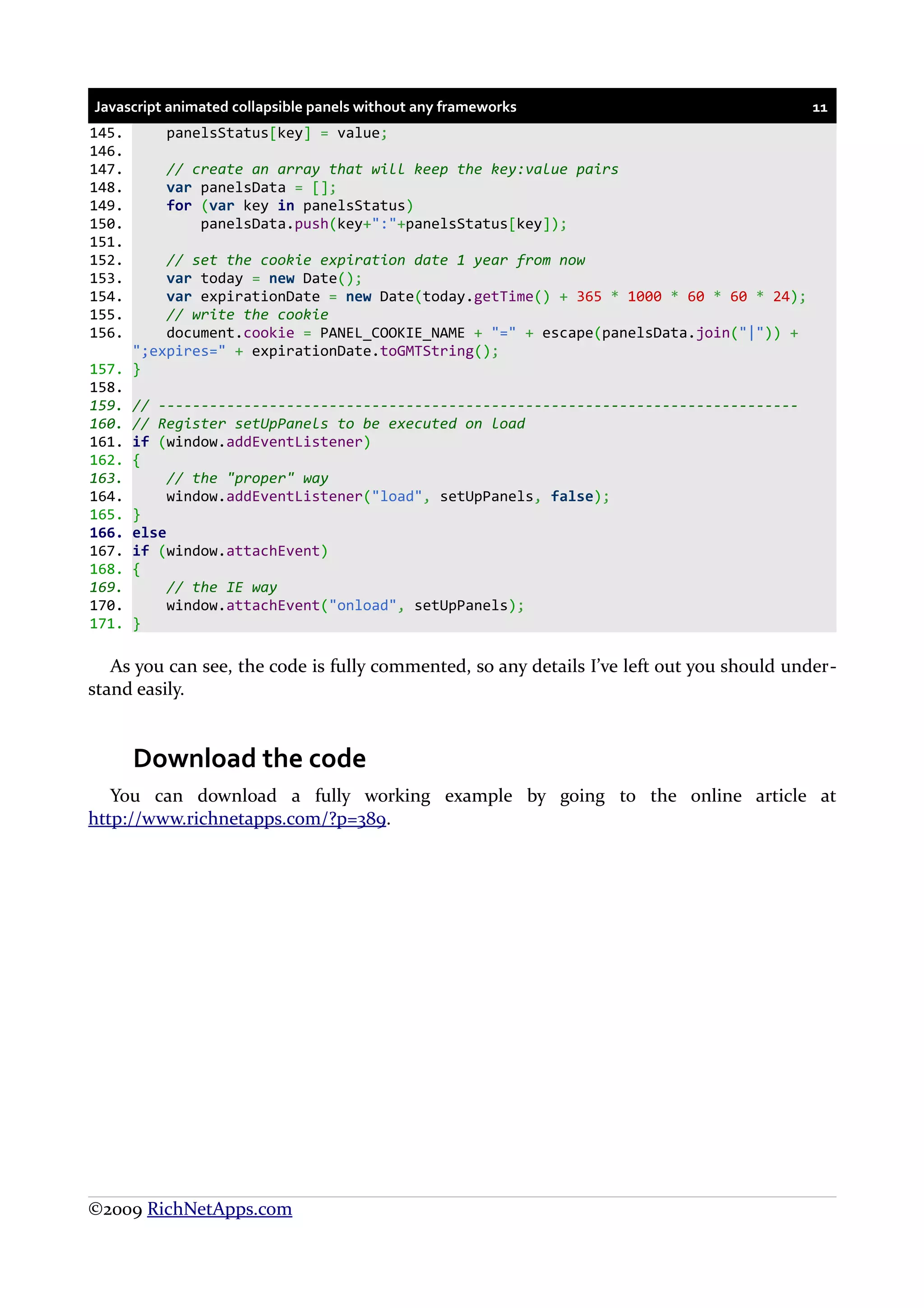924x1308 pixels.
Task: Click the panelsData.push code line
Action: (383, 224)
